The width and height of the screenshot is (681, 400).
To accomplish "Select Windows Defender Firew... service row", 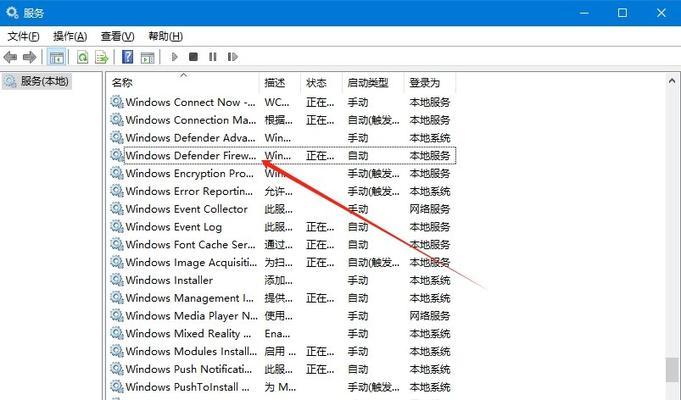I will [x=282, y=156].
